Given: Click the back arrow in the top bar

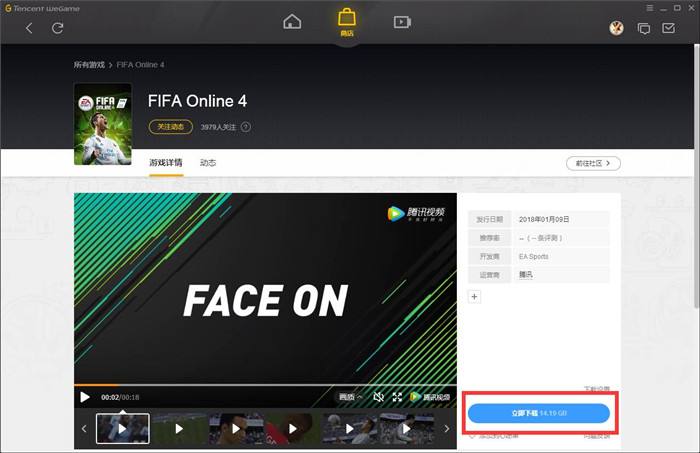Looking at the screenshot, I should tap(29, 28).
